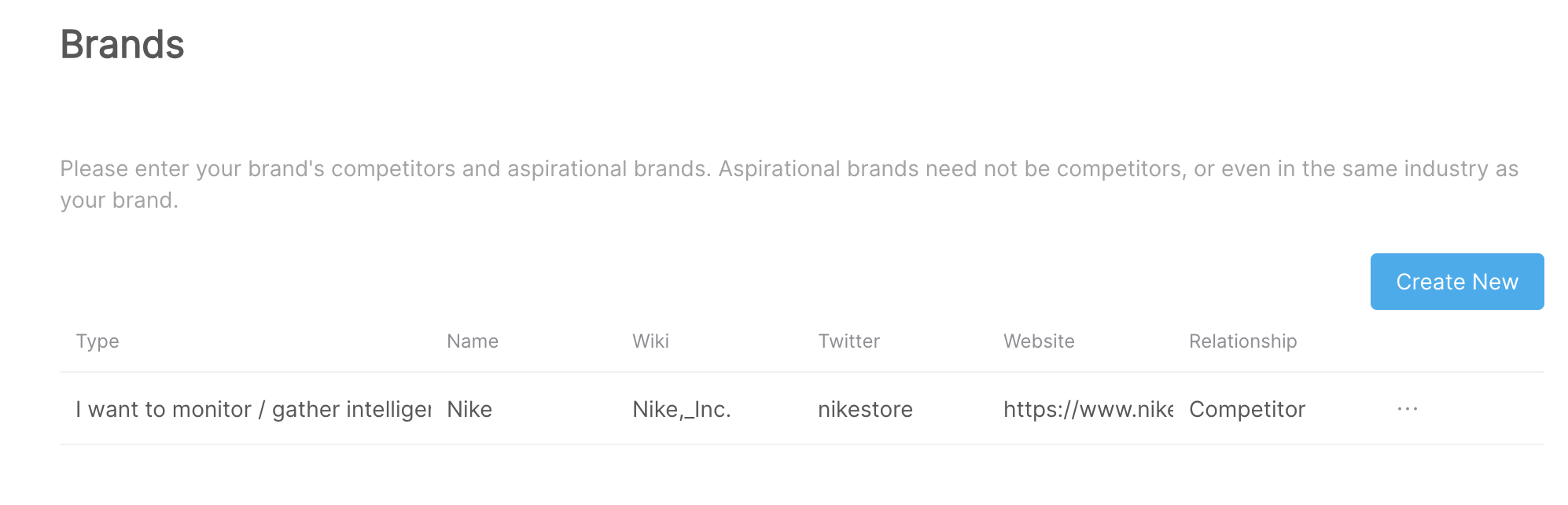Sort by the Relationship column header

tap(1242, 341)
